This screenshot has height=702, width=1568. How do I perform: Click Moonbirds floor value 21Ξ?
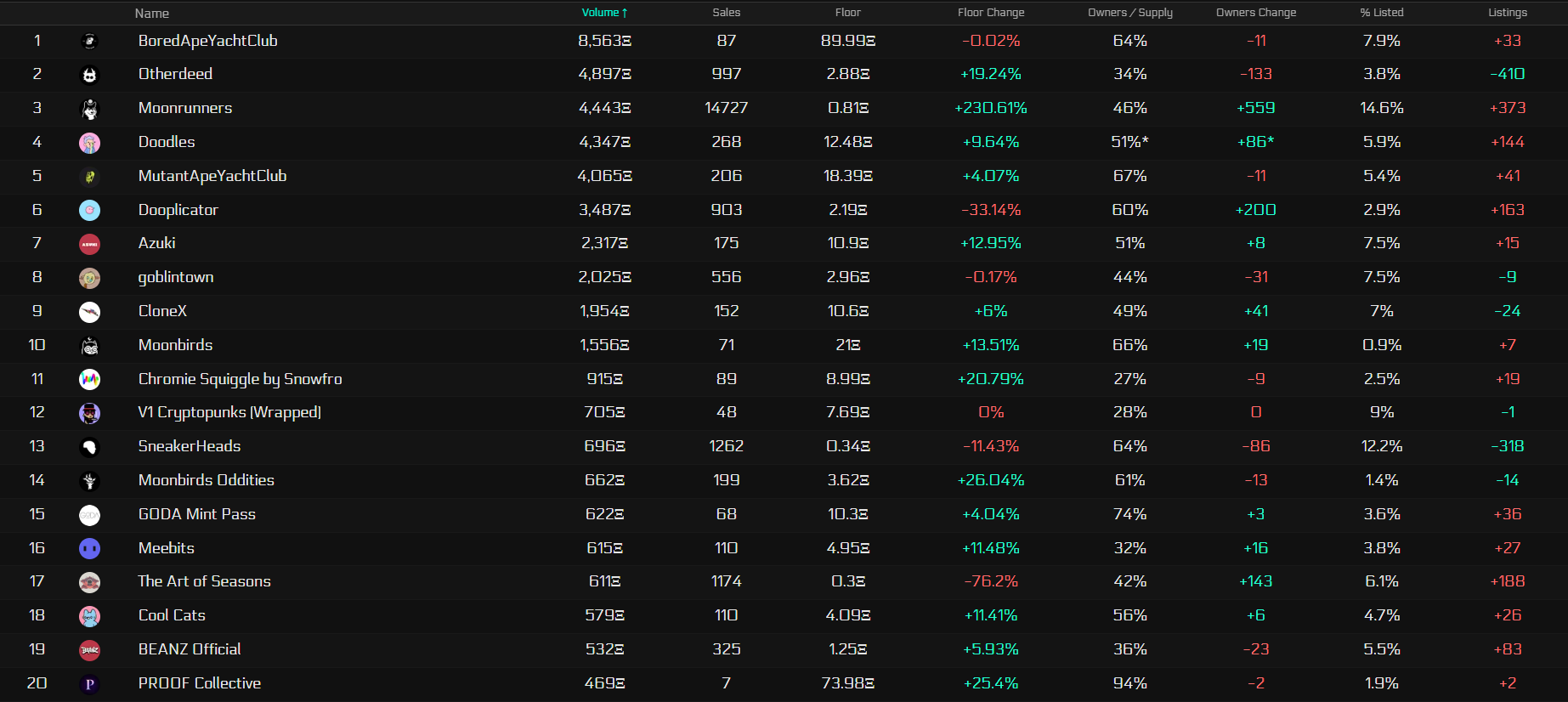coord(848,345)
